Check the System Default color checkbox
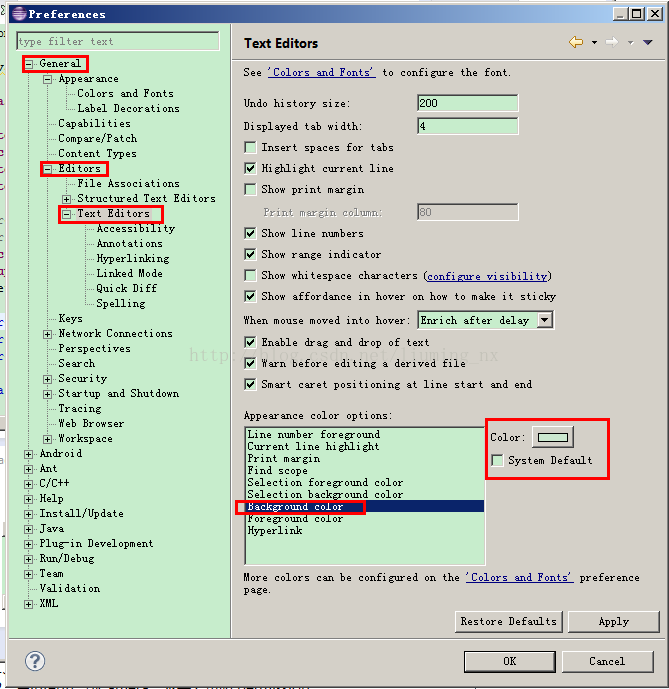 click(x=498, y=461)
